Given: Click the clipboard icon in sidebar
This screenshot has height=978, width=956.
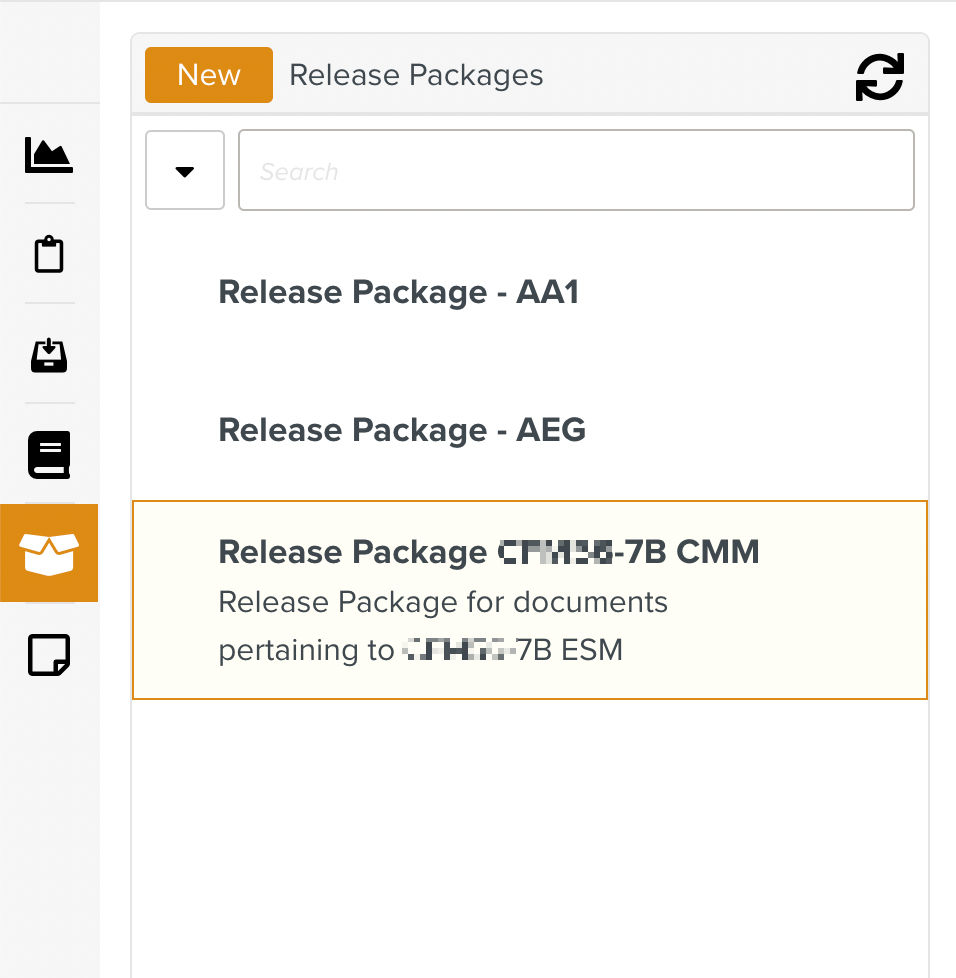Looking at the screenshot, I should (x=49, y=255).
